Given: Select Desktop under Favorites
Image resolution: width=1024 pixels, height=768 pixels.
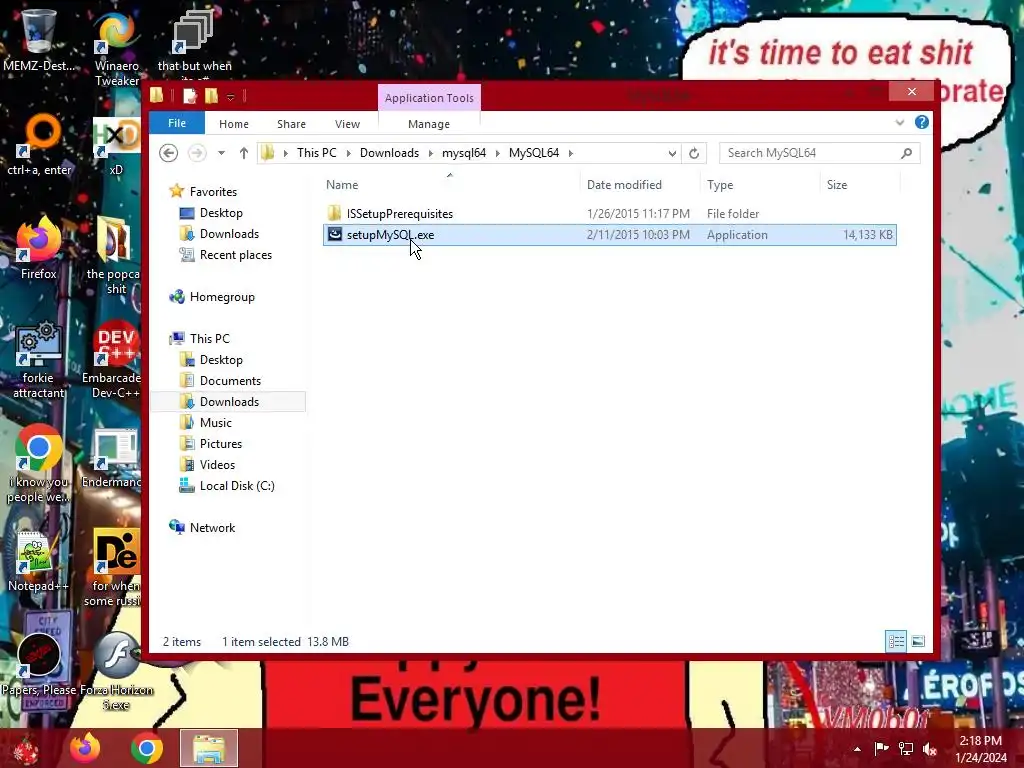Looking at the screenshot, I should (x=221, y=213).
